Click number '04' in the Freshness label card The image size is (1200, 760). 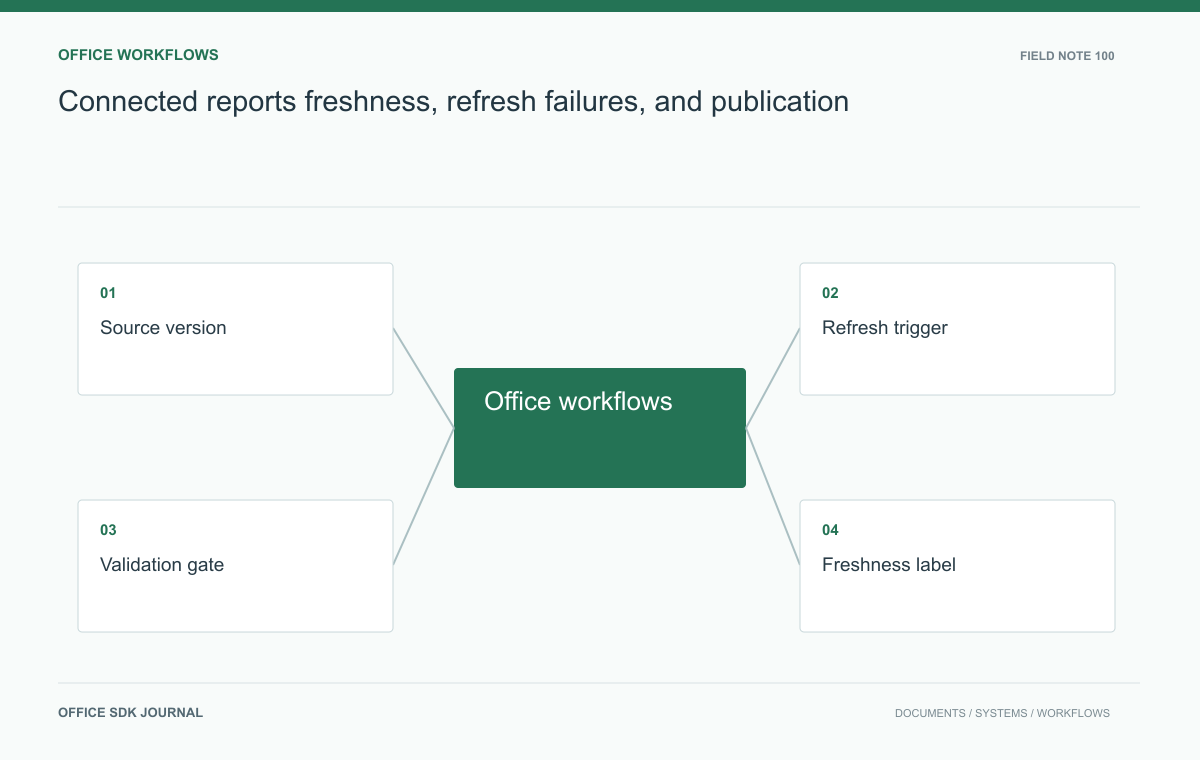point(830,530)
